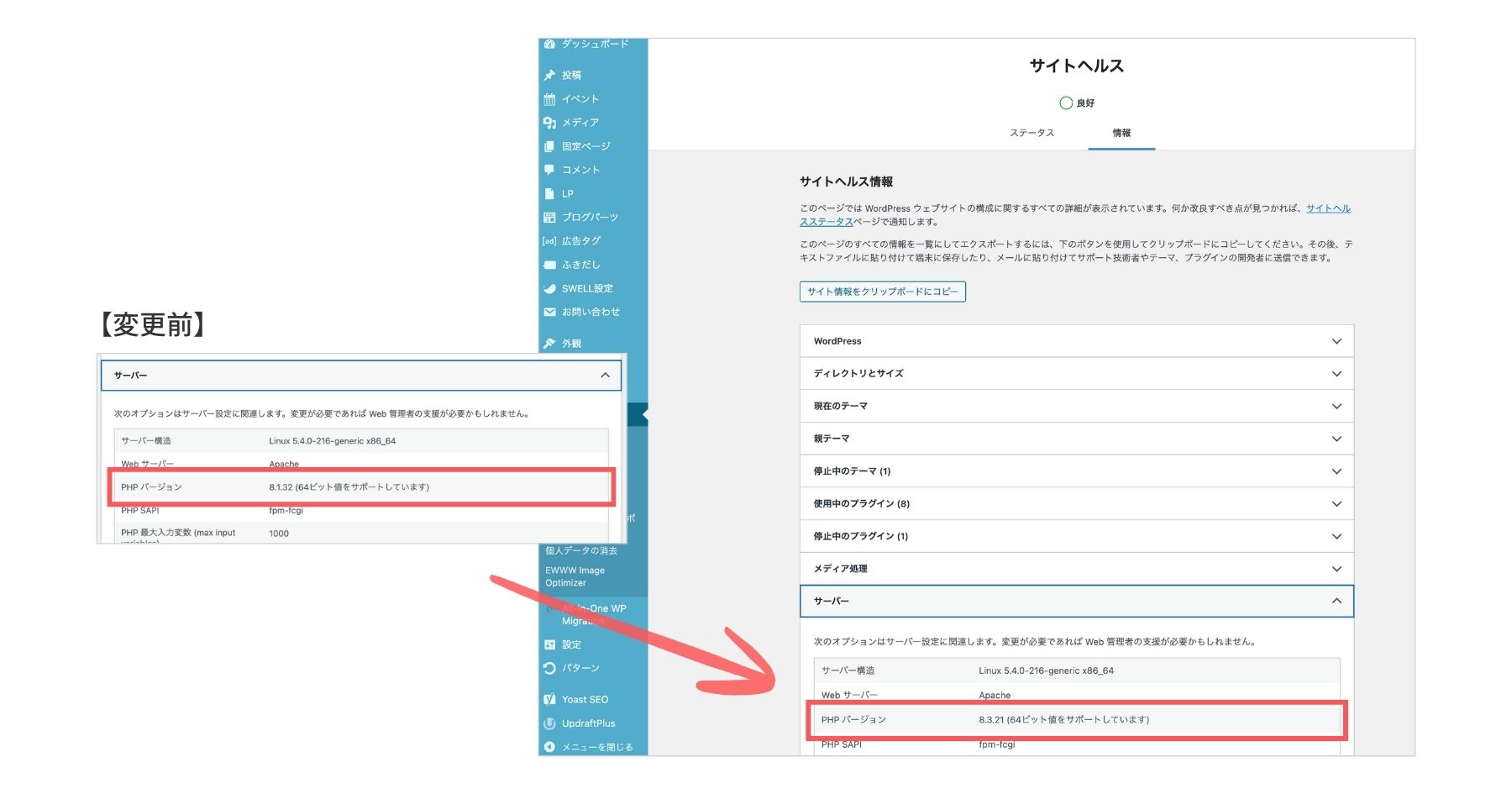Click the ブログパーツ icon
The image size is (1512, 794).
pos(549,218)
